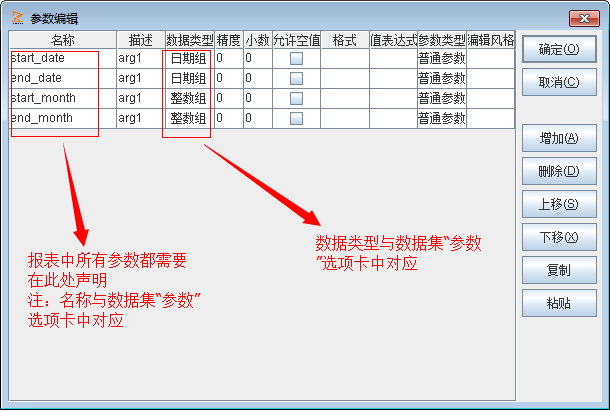Viewport: 610px width, 410px height.
Task: Delete the parameter with 删除(D)
Action: point(559,171)
